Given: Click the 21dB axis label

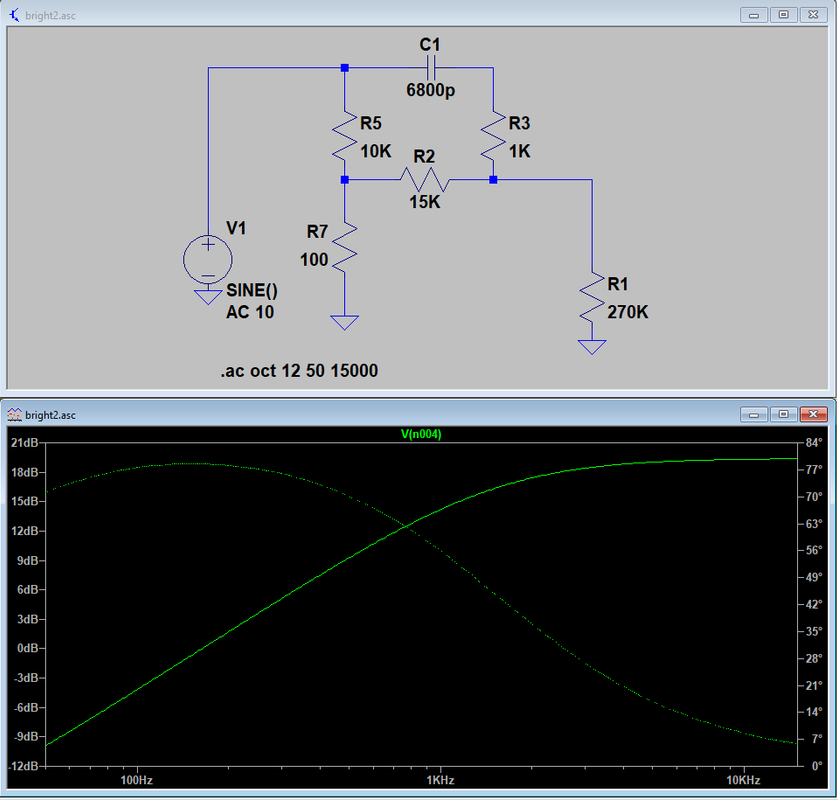Looking at the screenshot, I should point(25,442).
